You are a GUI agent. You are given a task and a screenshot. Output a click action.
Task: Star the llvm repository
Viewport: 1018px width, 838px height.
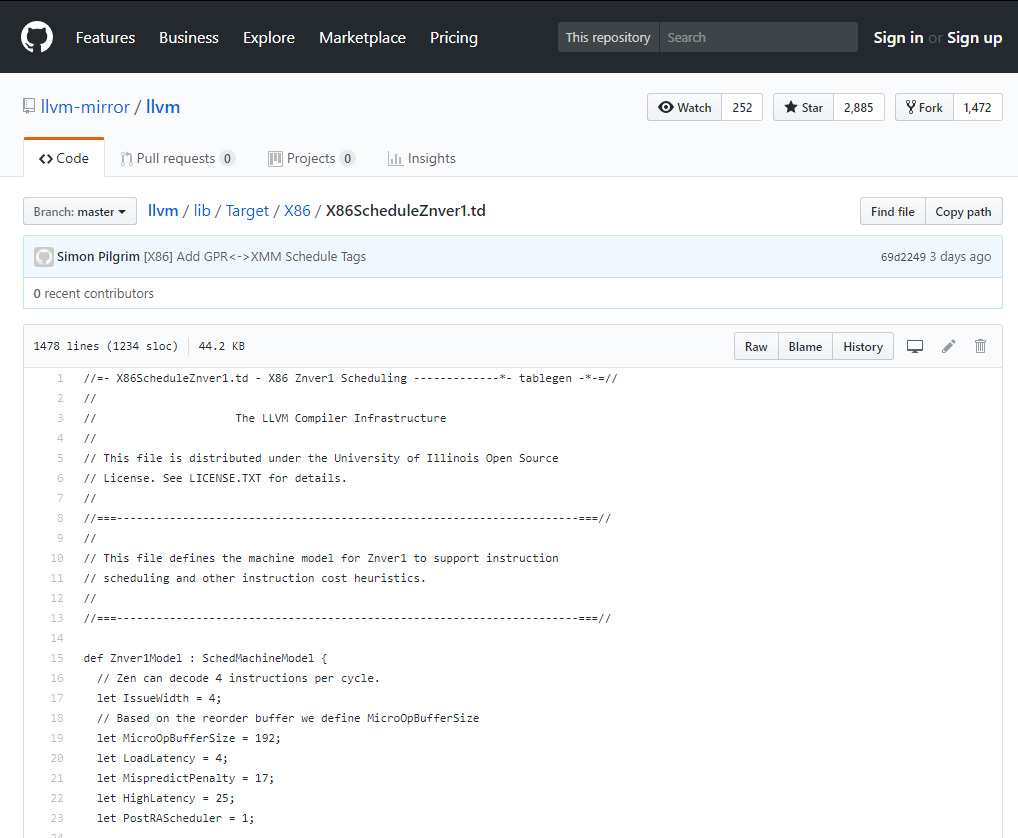pyautogui.click(x=803, y=108)
